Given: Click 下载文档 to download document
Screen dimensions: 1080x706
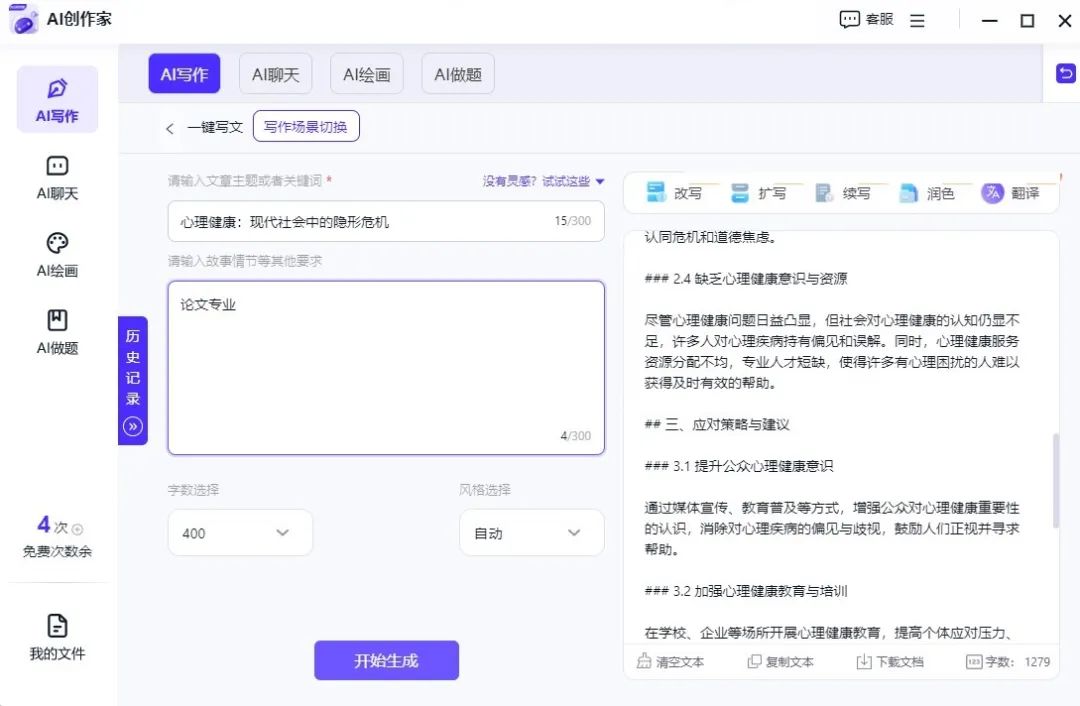Looking at the screenshot, I should pyautogui.click(x=890, y=662).
